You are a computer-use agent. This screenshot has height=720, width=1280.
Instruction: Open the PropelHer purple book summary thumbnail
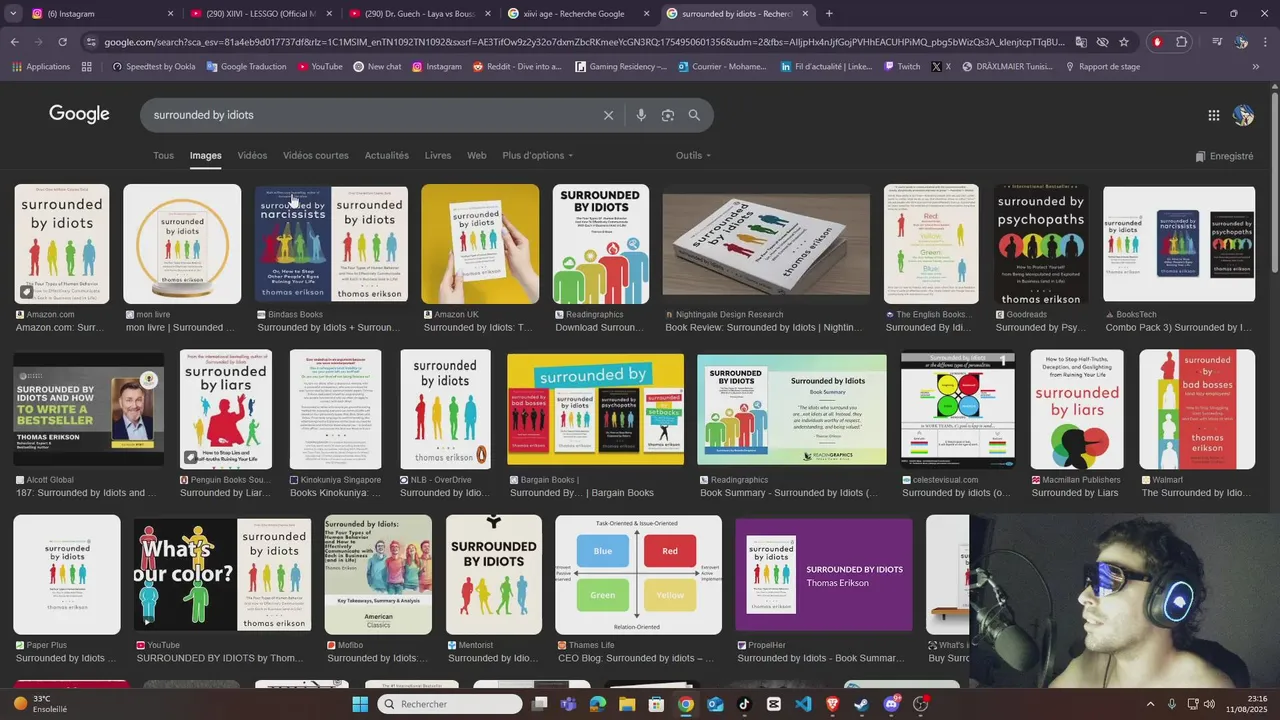click(824, 575)
